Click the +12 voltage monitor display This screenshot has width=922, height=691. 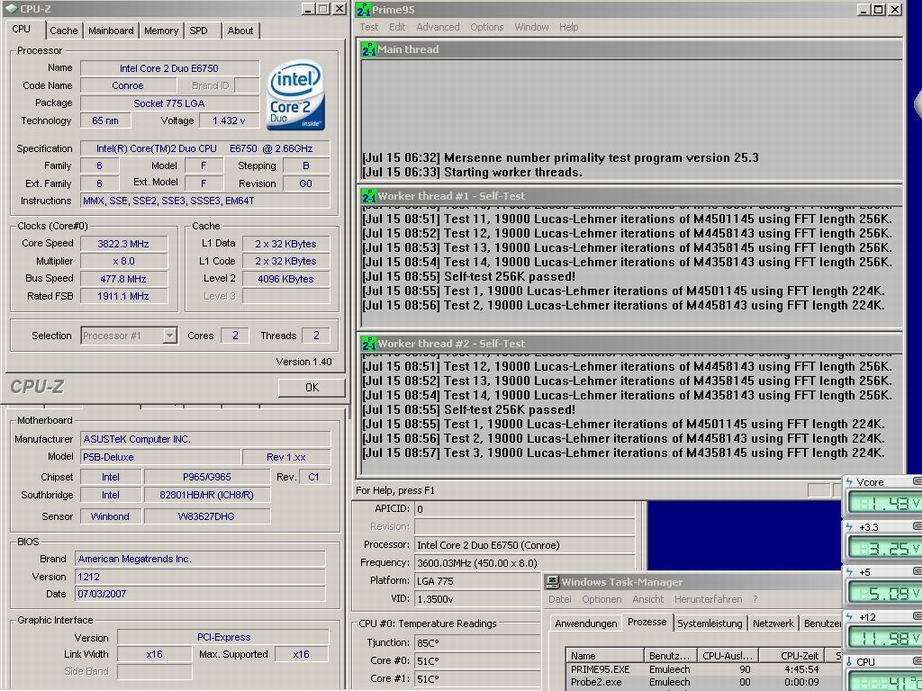pos(884,637)
